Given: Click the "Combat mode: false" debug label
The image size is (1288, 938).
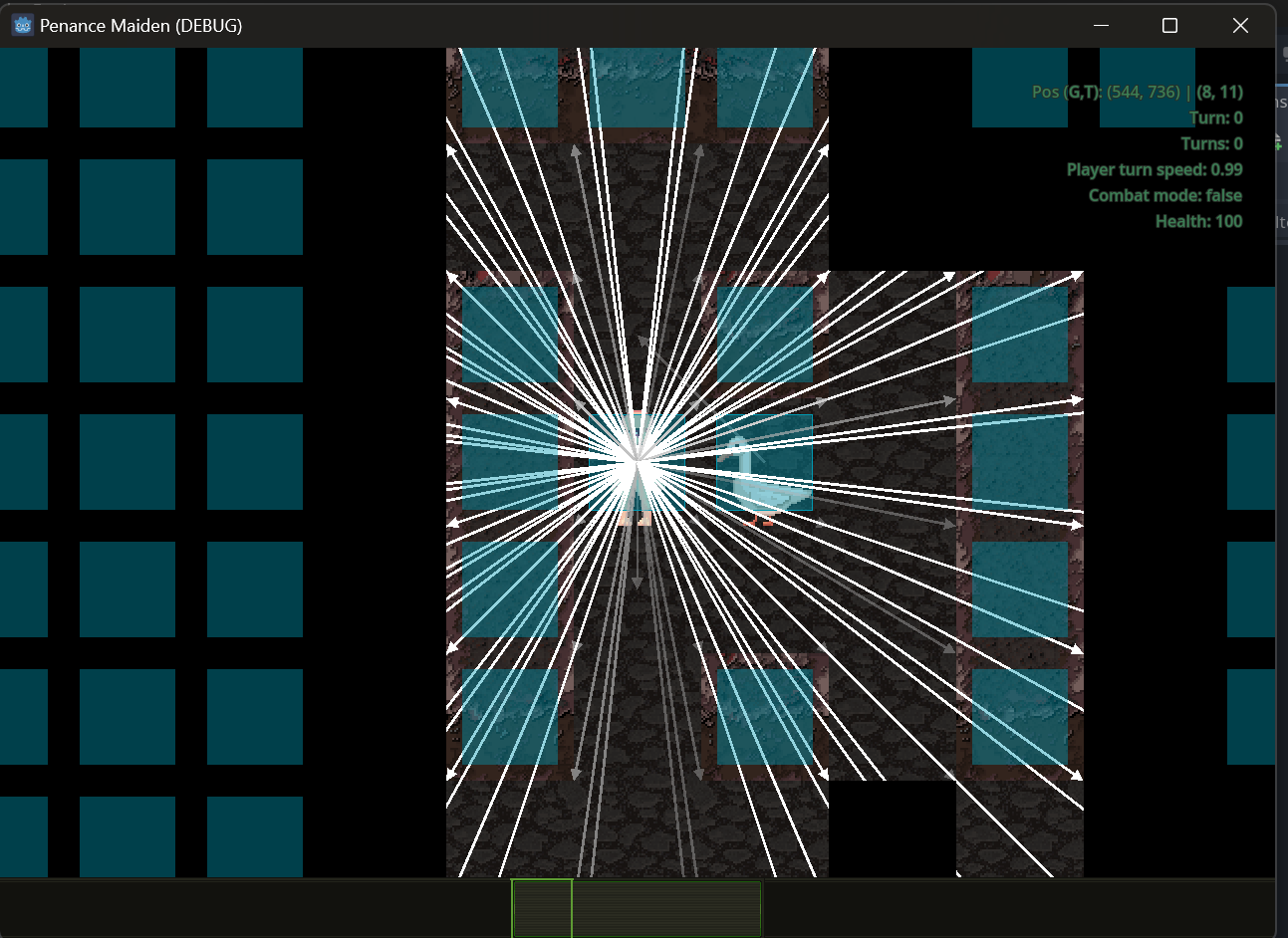Looking at the screenshot, I should click(x=1164, y=195).
